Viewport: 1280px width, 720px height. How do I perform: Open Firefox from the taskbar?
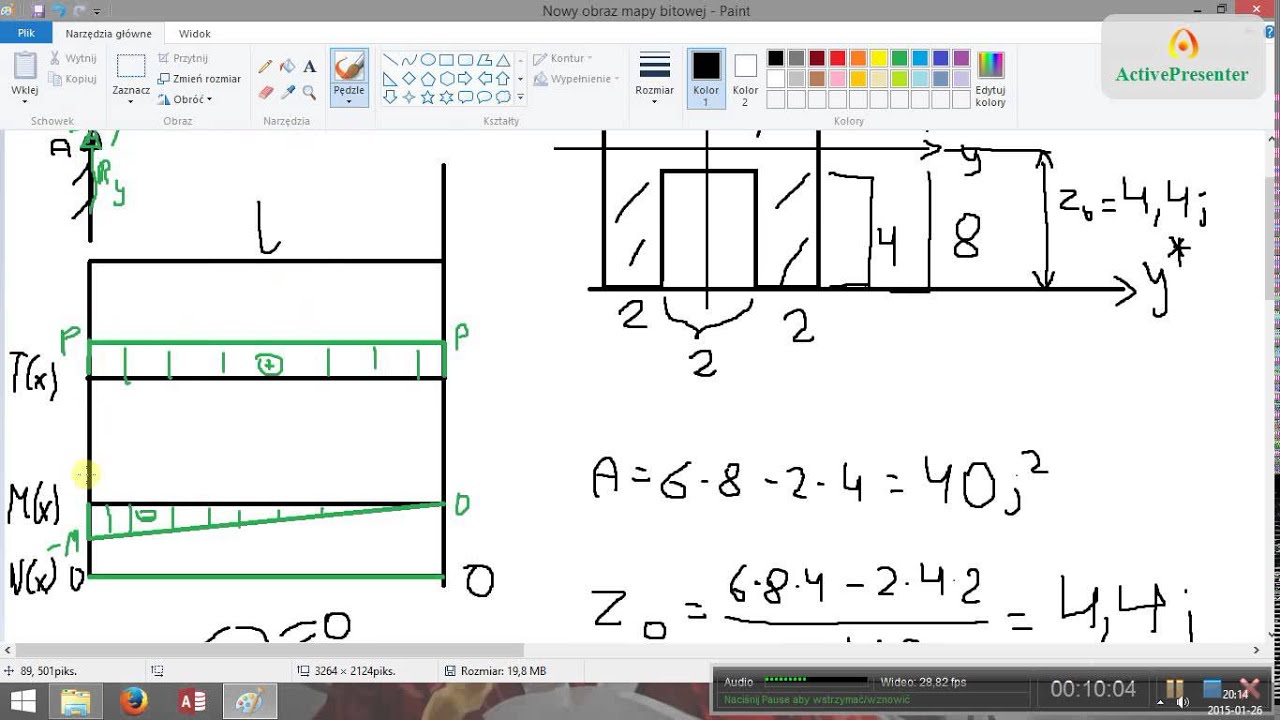(x=133, y=701)
